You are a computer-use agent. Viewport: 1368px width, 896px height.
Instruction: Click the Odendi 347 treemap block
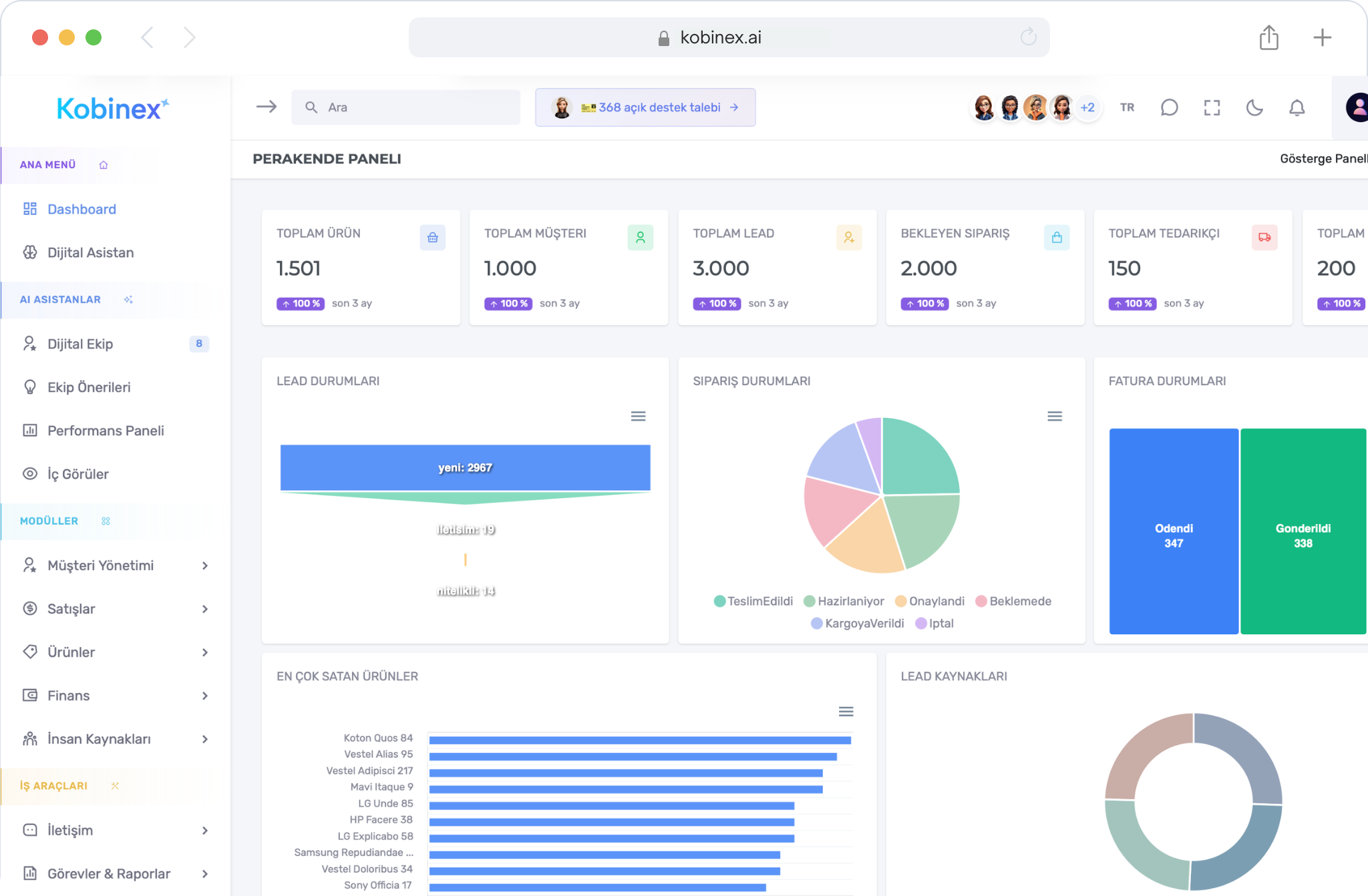pos(1174,531)
